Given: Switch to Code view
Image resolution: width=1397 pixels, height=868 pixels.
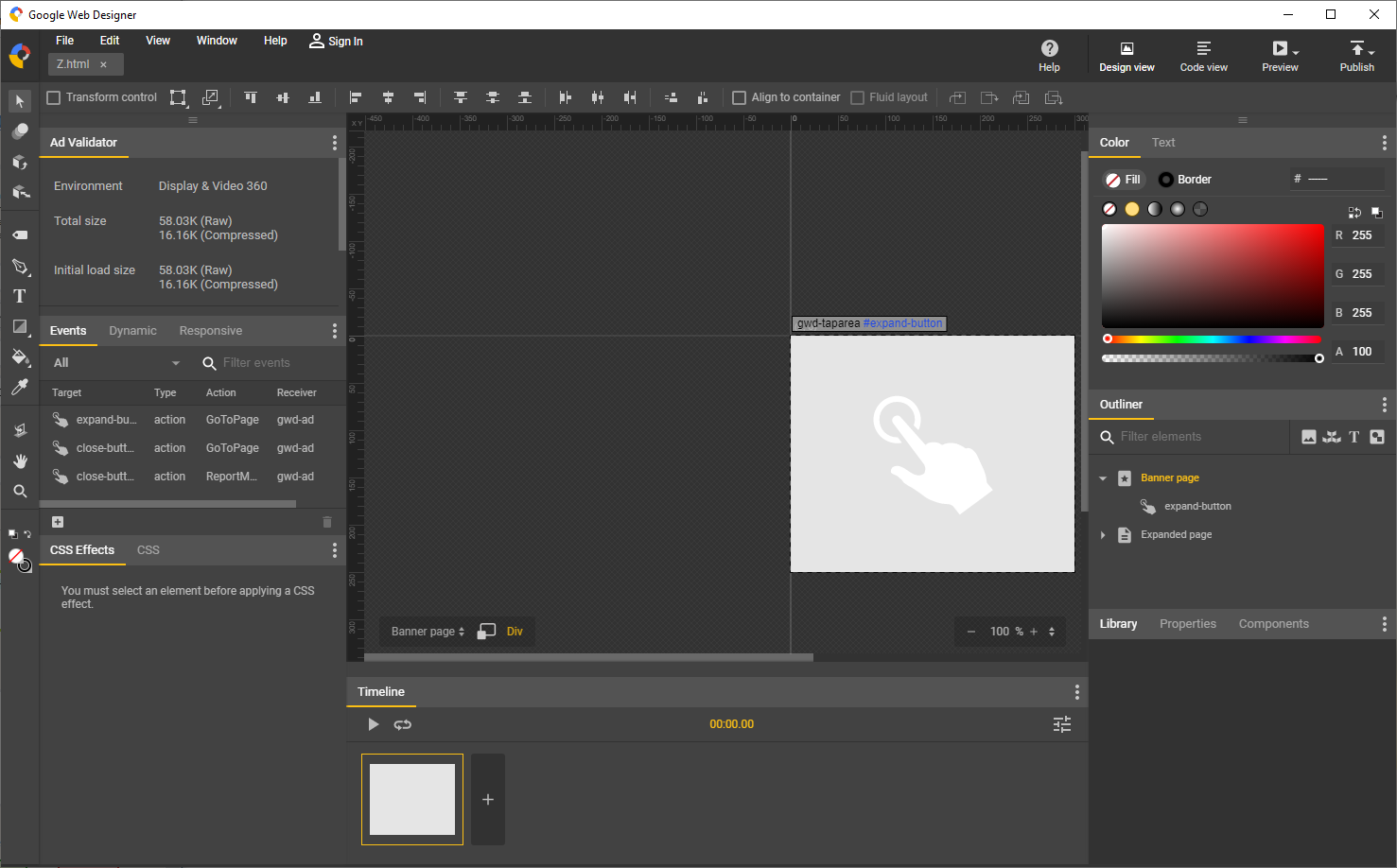Looking at the screenshot, I should click(x=1203, y=56).
